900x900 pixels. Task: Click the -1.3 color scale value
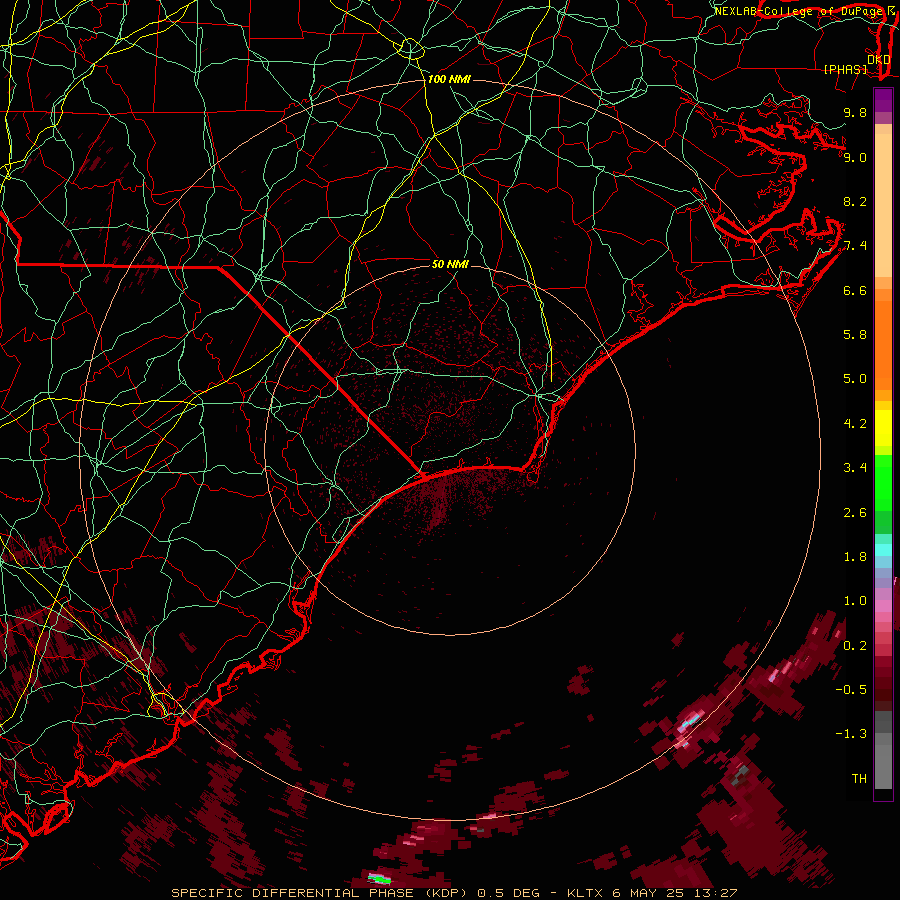pos(851,734)
